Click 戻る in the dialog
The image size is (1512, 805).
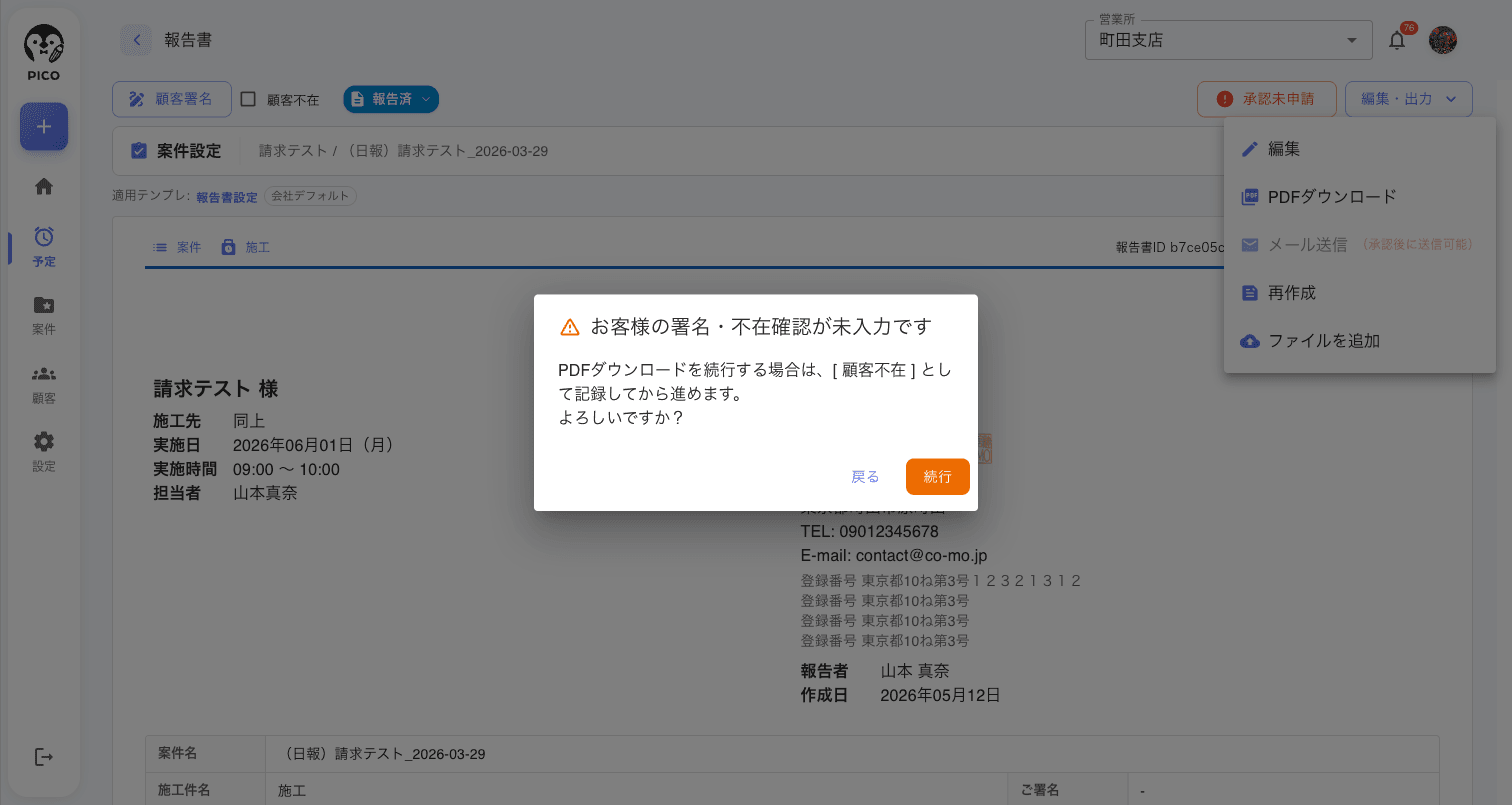click(x=865, y=477)
